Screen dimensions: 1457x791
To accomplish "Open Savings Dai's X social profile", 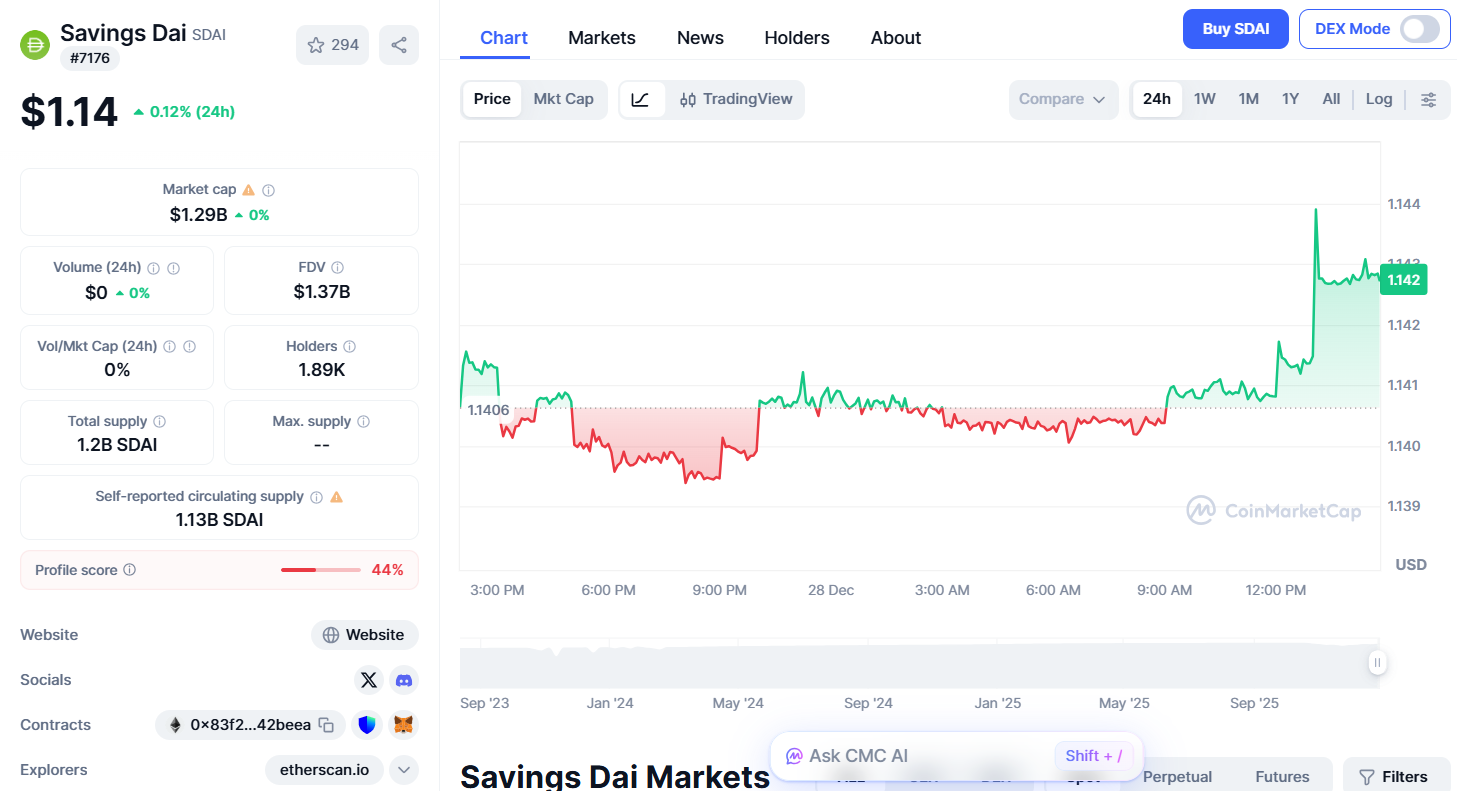I will 368,680.
